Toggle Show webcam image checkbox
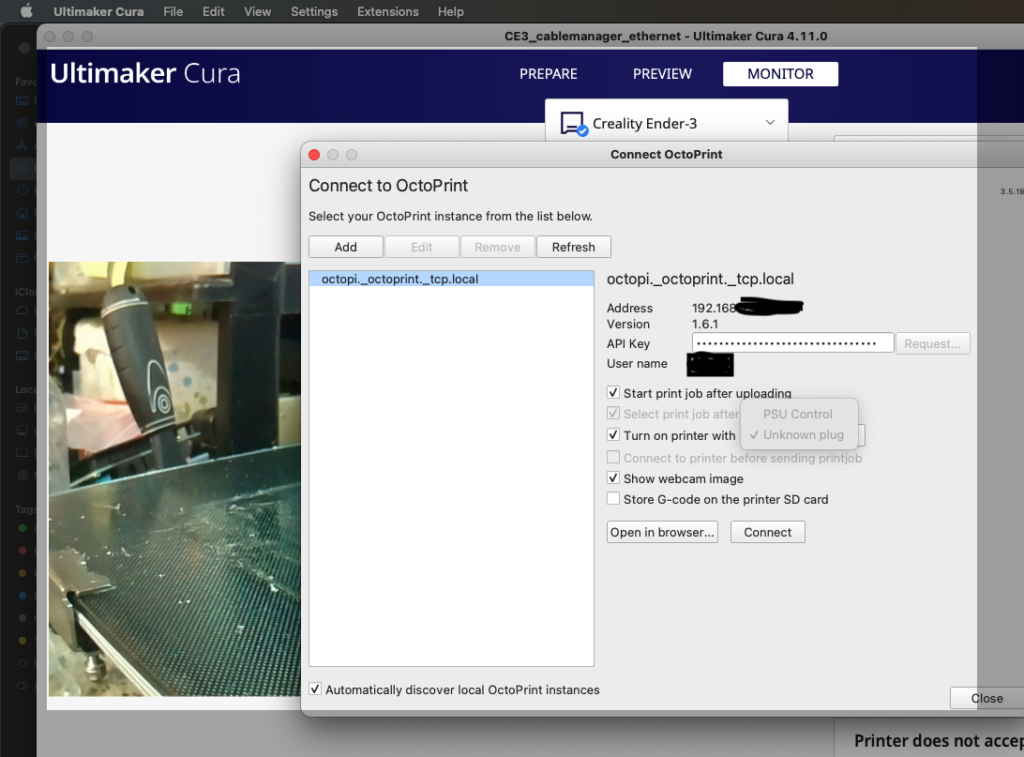The width and height of the screenshot is (1024, 757). pos(613,478)
